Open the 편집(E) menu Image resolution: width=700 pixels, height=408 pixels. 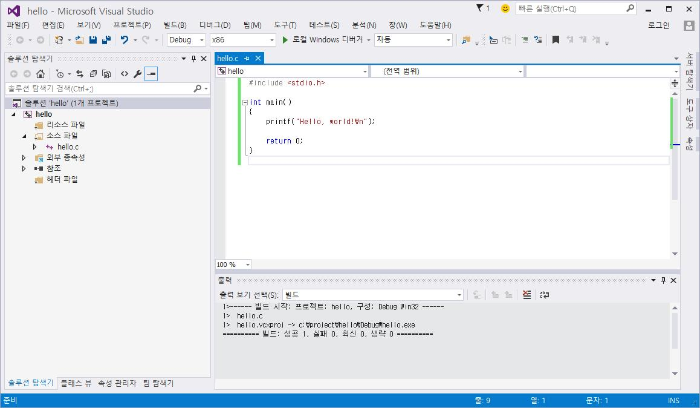point(53,25)
